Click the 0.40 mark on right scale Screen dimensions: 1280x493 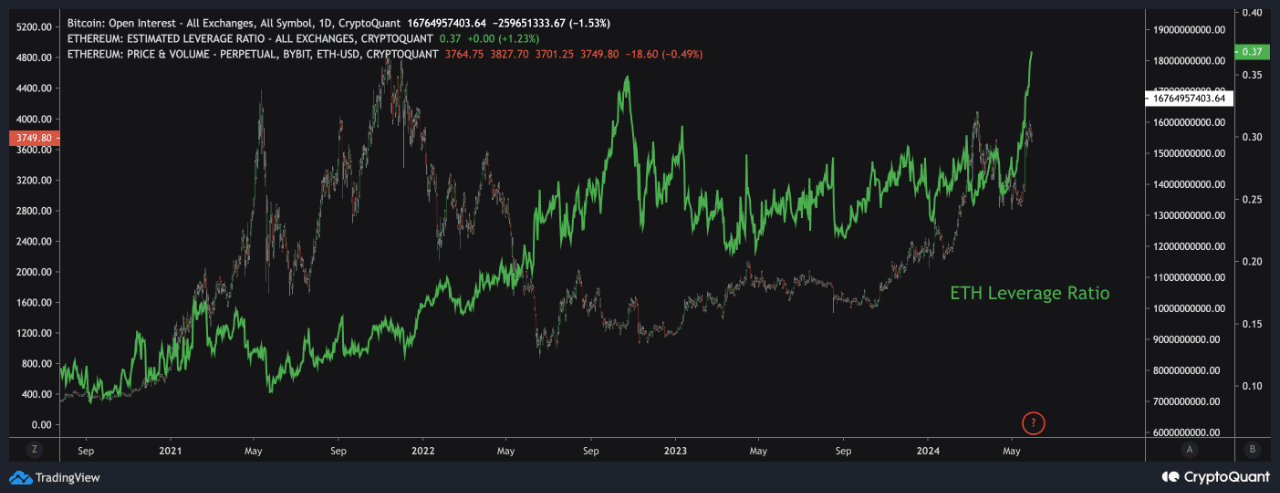[x=1252, y=13]
